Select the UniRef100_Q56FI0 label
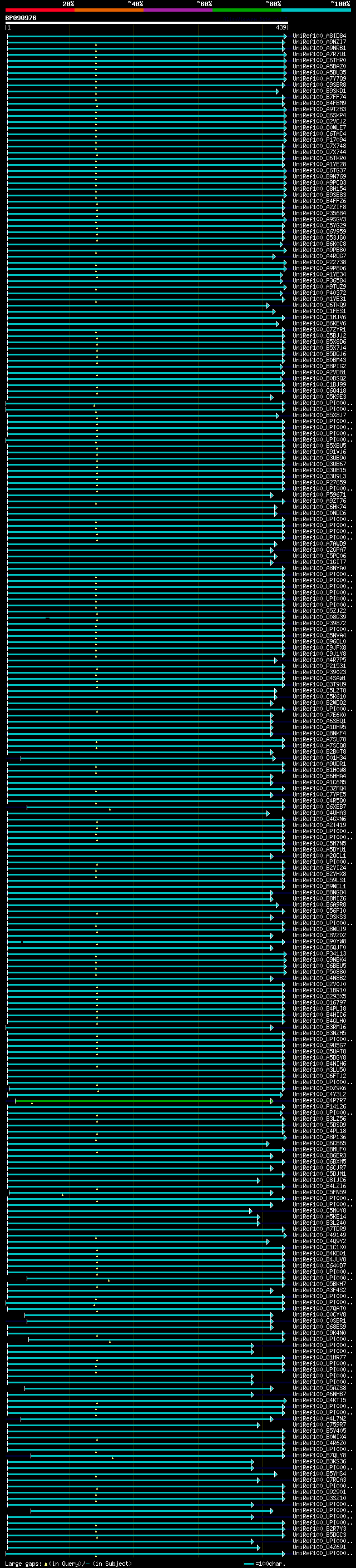 pos(319,911)
